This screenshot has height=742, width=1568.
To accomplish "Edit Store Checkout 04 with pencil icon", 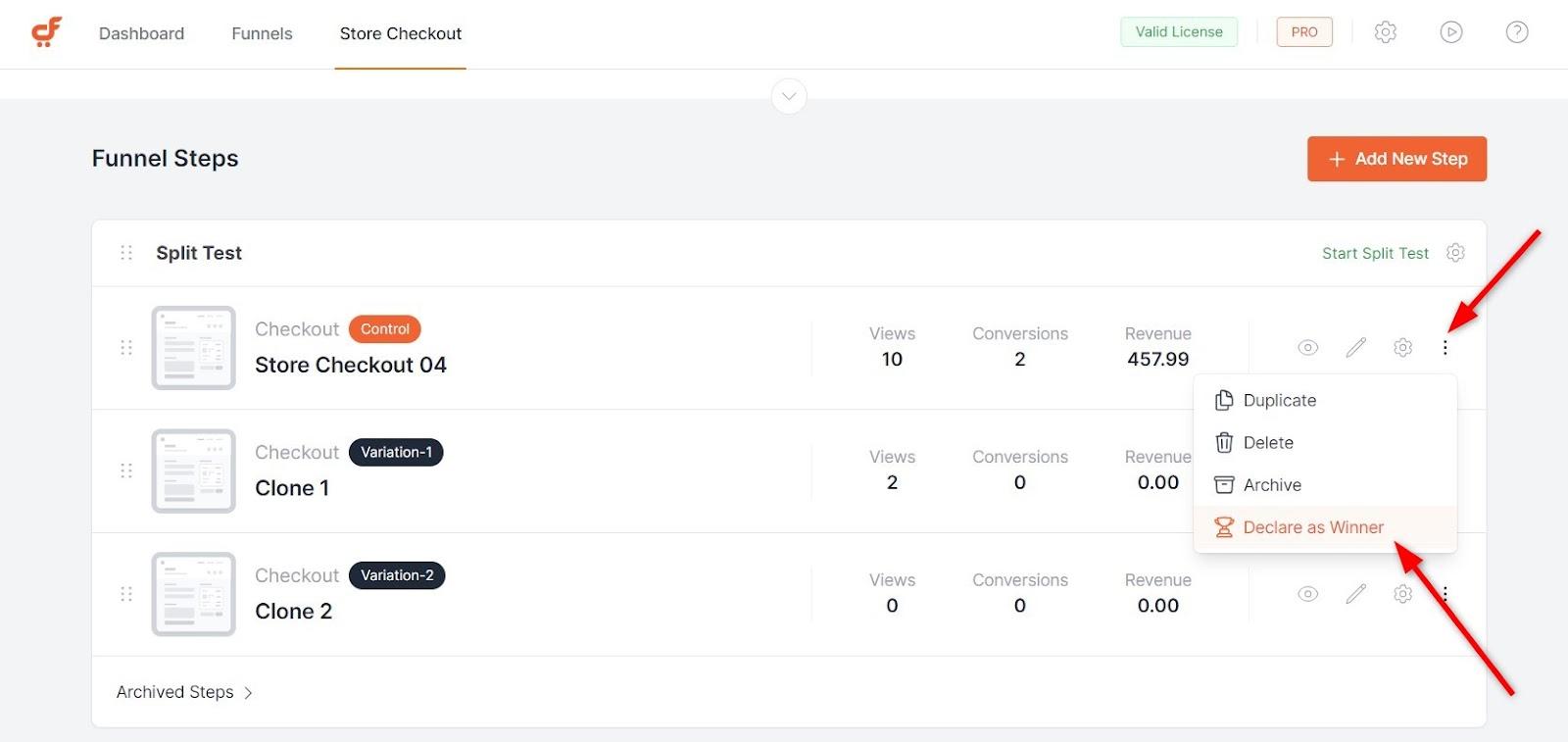I will [1355, 348].
